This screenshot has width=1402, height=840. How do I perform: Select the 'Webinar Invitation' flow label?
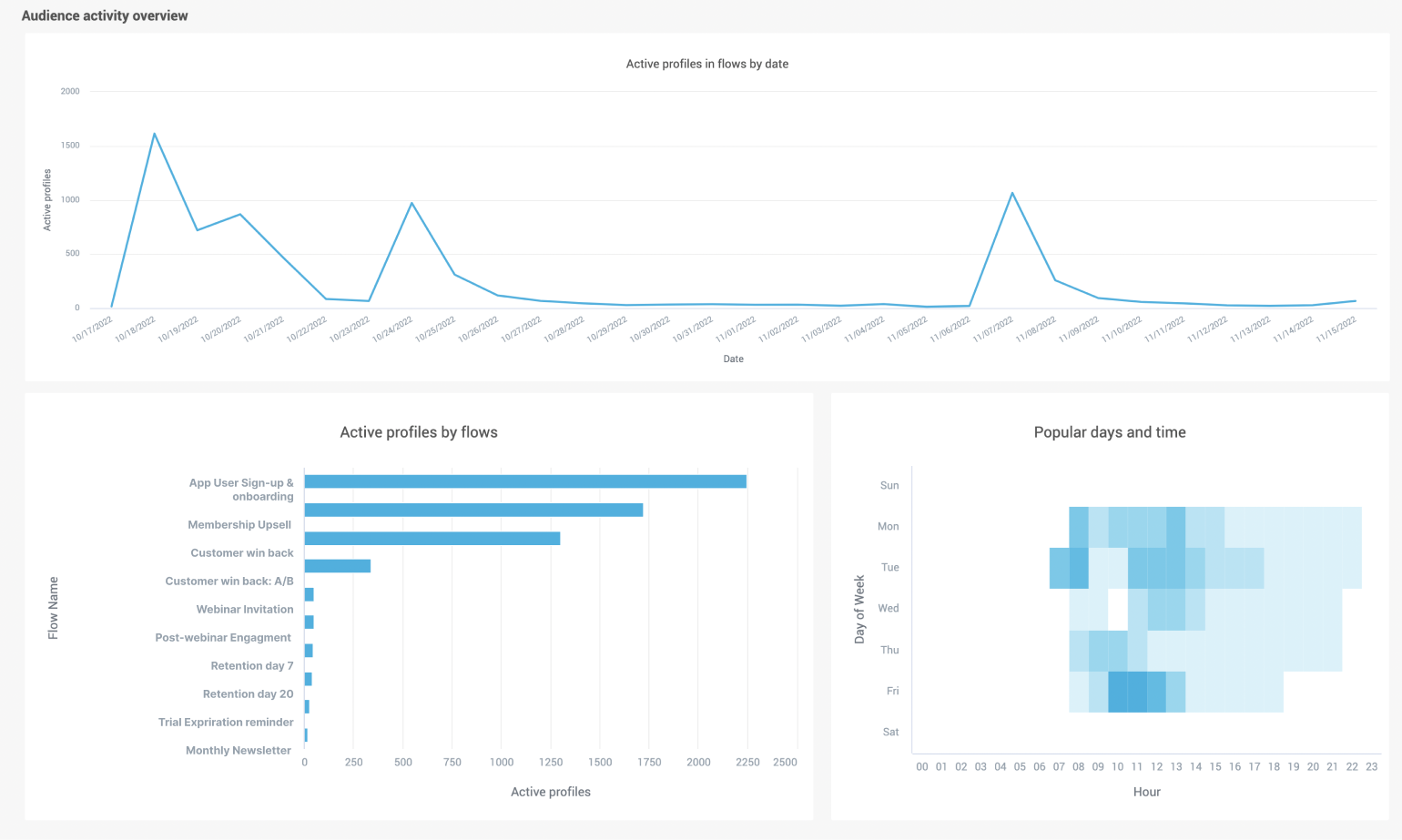tap(245, 610)
